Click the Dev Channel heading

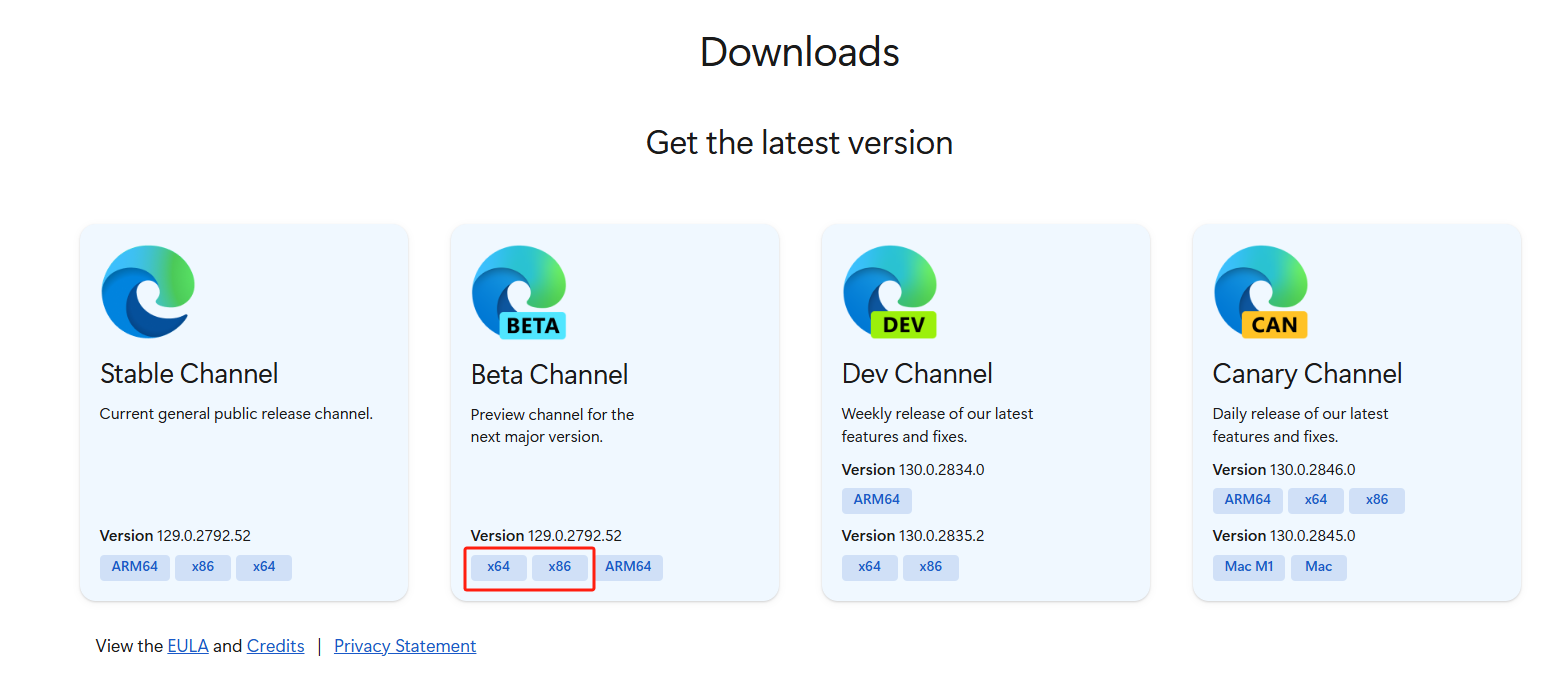click(x=917, y=374)
